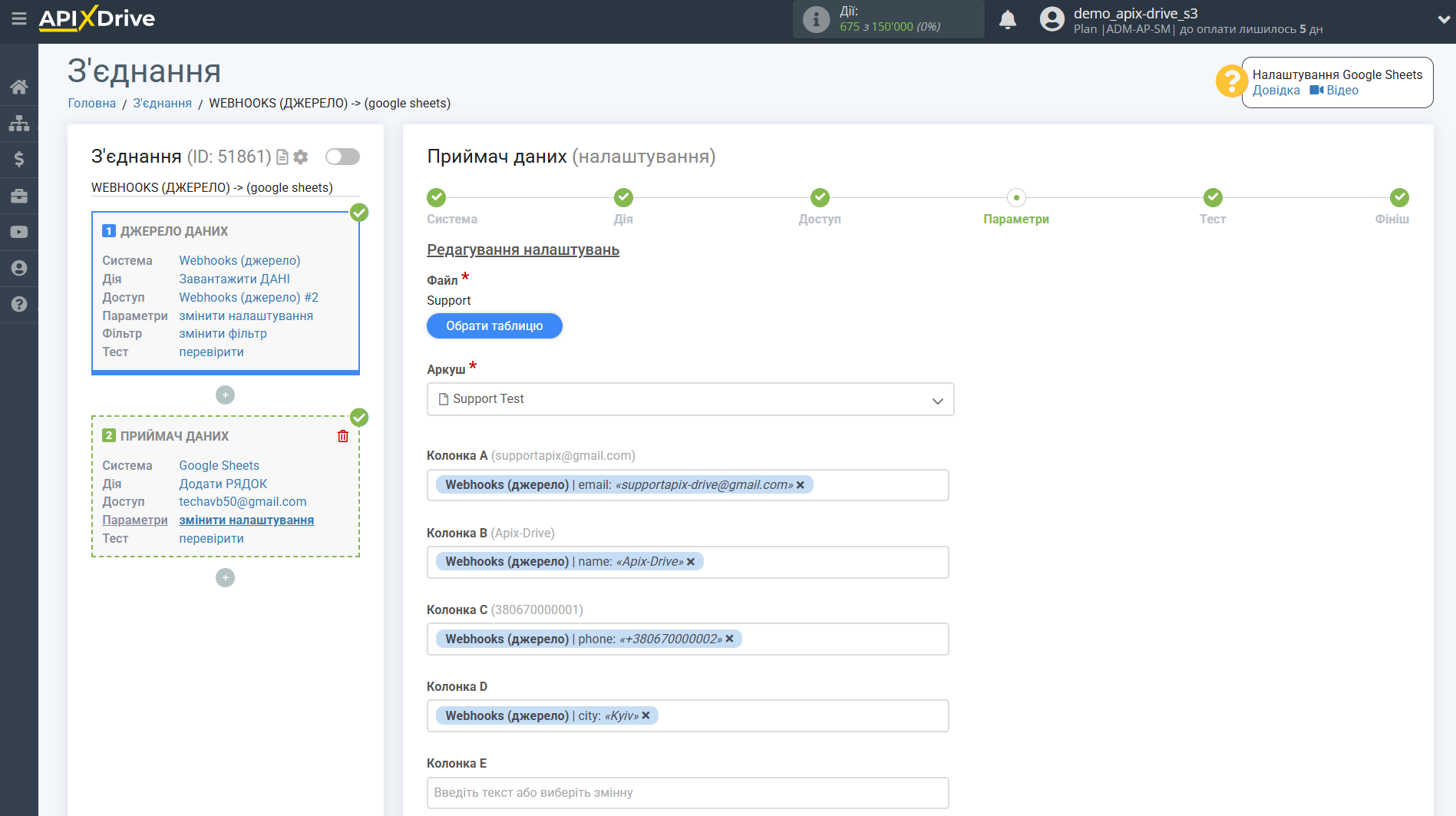This screenshot has width=1456, height=816.
Task: Click into the Колонка B field
Action: pos(688,562)
